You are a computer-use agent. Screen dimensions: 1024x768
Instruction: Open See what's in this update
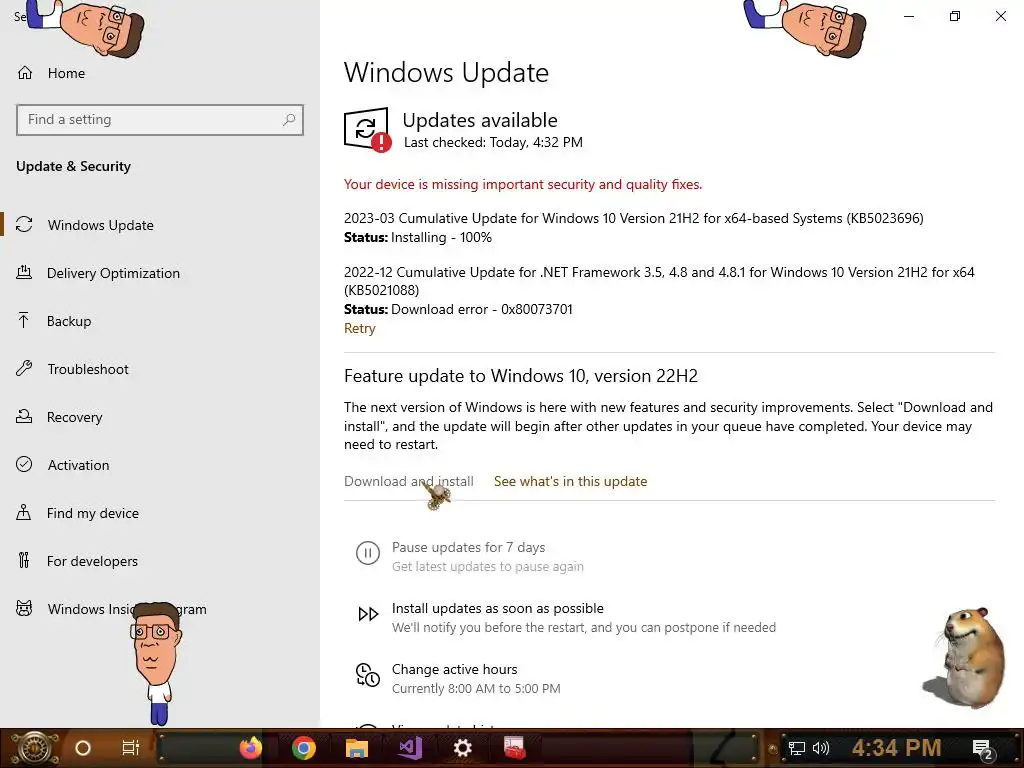(x=570, y=481)
